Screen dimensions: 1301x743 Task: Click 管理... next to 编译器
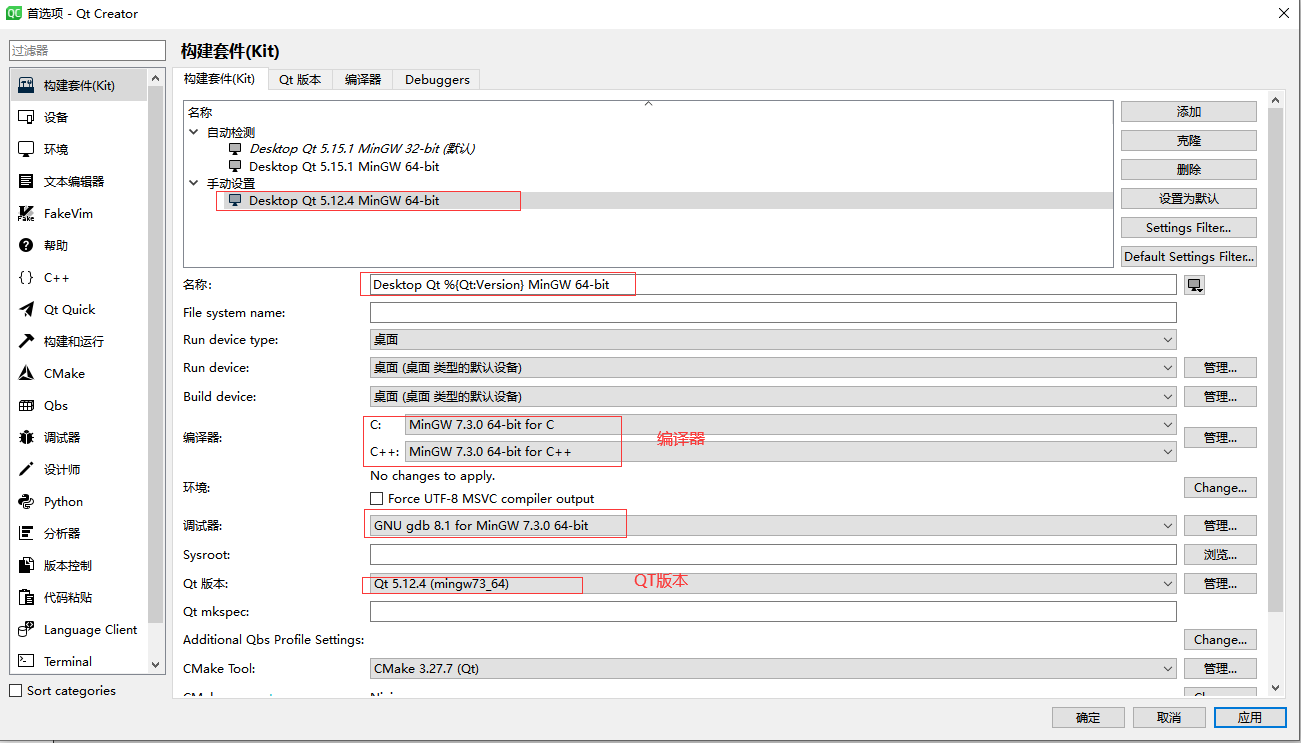tap(1221, 438)
